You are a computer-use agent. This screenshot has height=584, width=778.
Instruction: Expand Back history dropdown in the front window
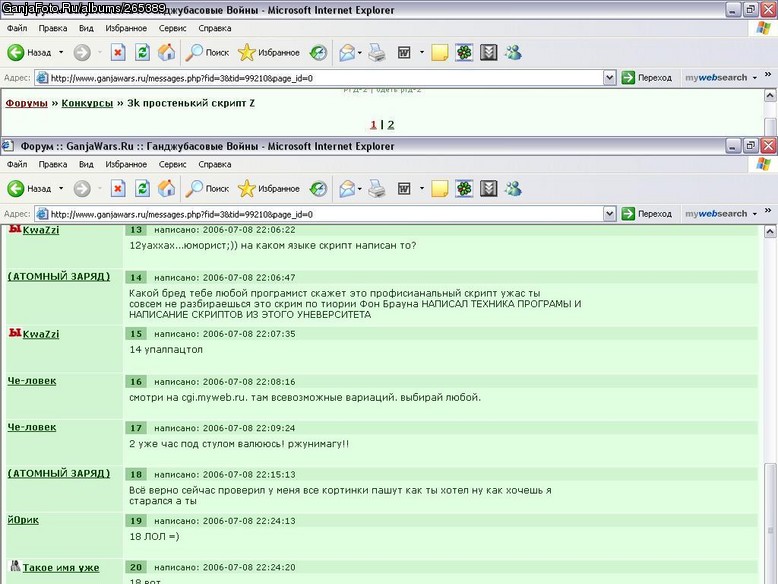pyautogui.click(x=61, y=189)
